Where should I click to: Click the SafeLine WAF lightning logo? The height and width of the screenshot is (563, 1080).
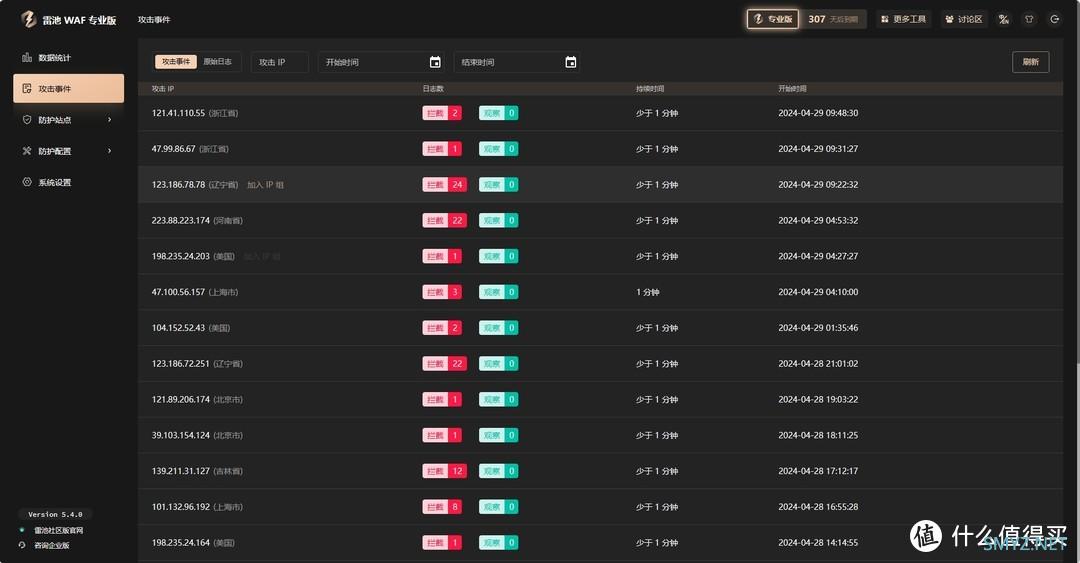coord(28,19)
